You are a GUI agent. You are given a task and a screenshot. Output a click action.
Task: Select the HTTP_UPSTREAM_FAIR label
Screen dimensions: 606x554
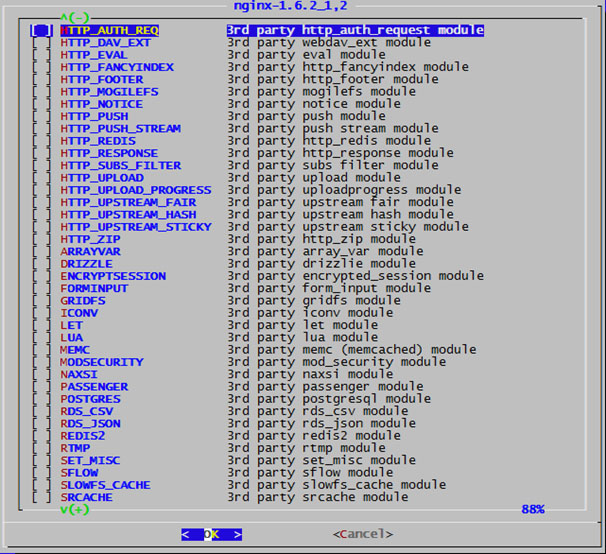[128, 203]
